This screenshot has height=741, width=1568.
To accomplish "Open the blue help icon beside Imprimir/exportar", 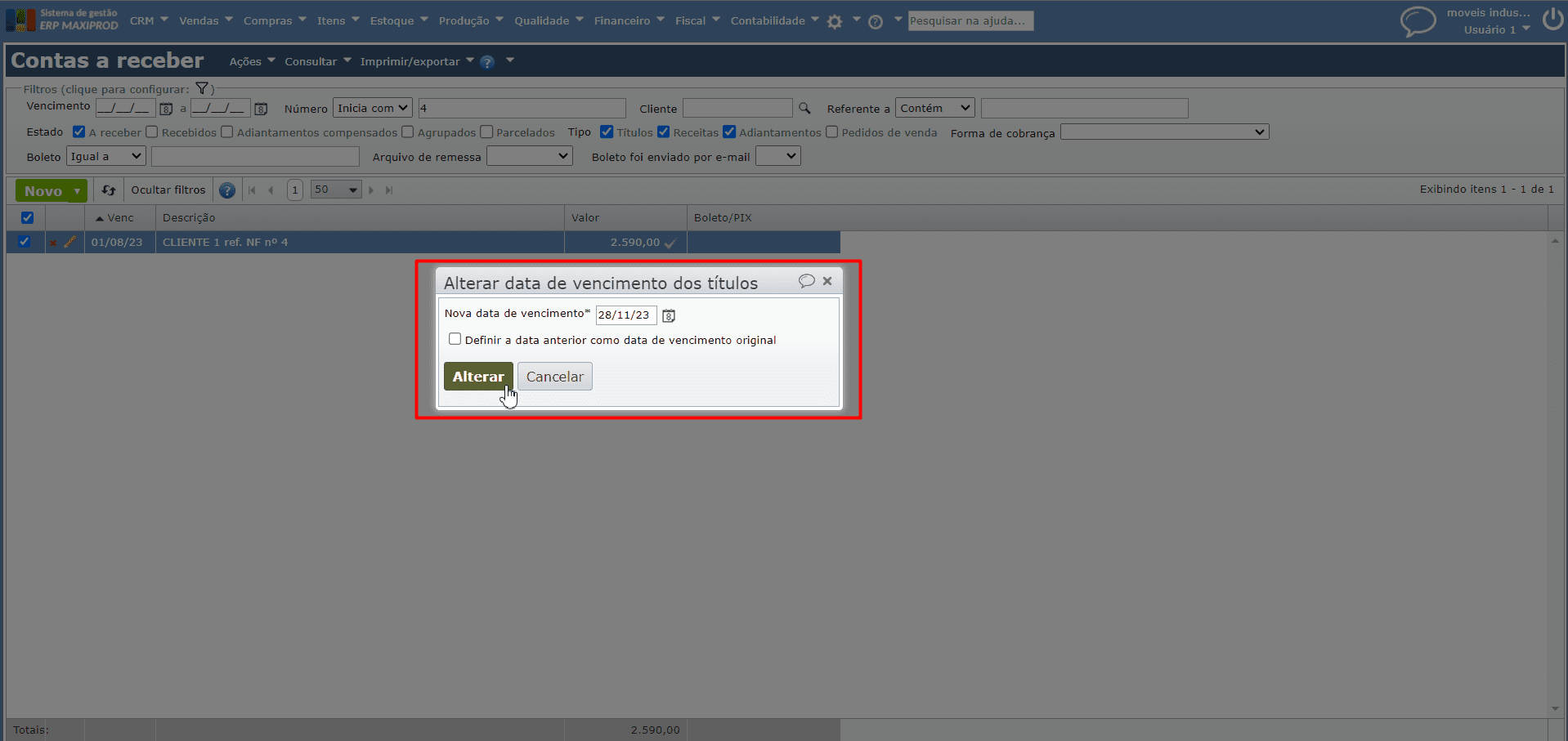I will pyautogui.click(x=487, y=62).
